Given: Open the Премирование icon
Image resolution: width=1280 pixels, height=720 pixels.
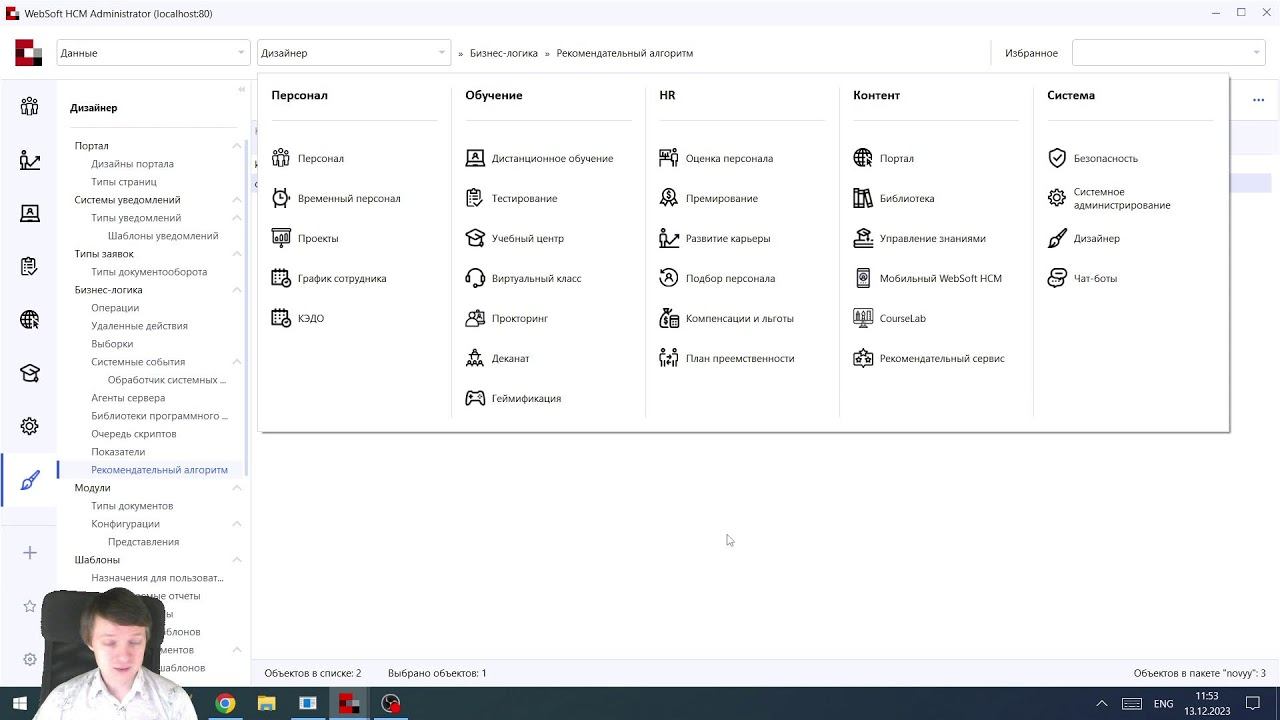Looking at the screenshot, I should point(669,198).
